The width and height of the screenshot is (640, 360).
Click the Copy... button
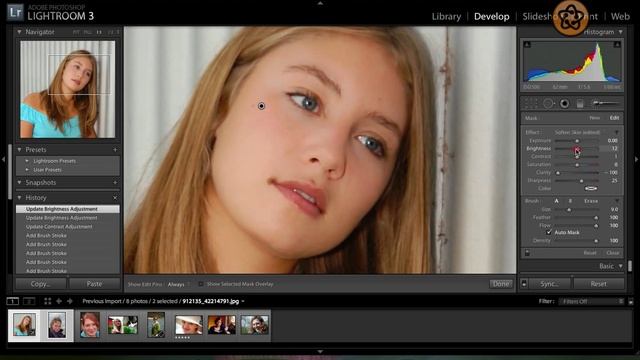(x=41, y=284)
